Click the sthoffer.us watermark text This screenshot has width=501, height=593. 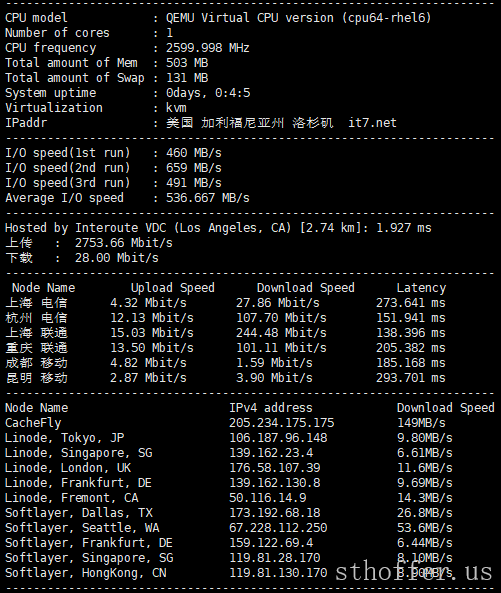pos(414,571)
